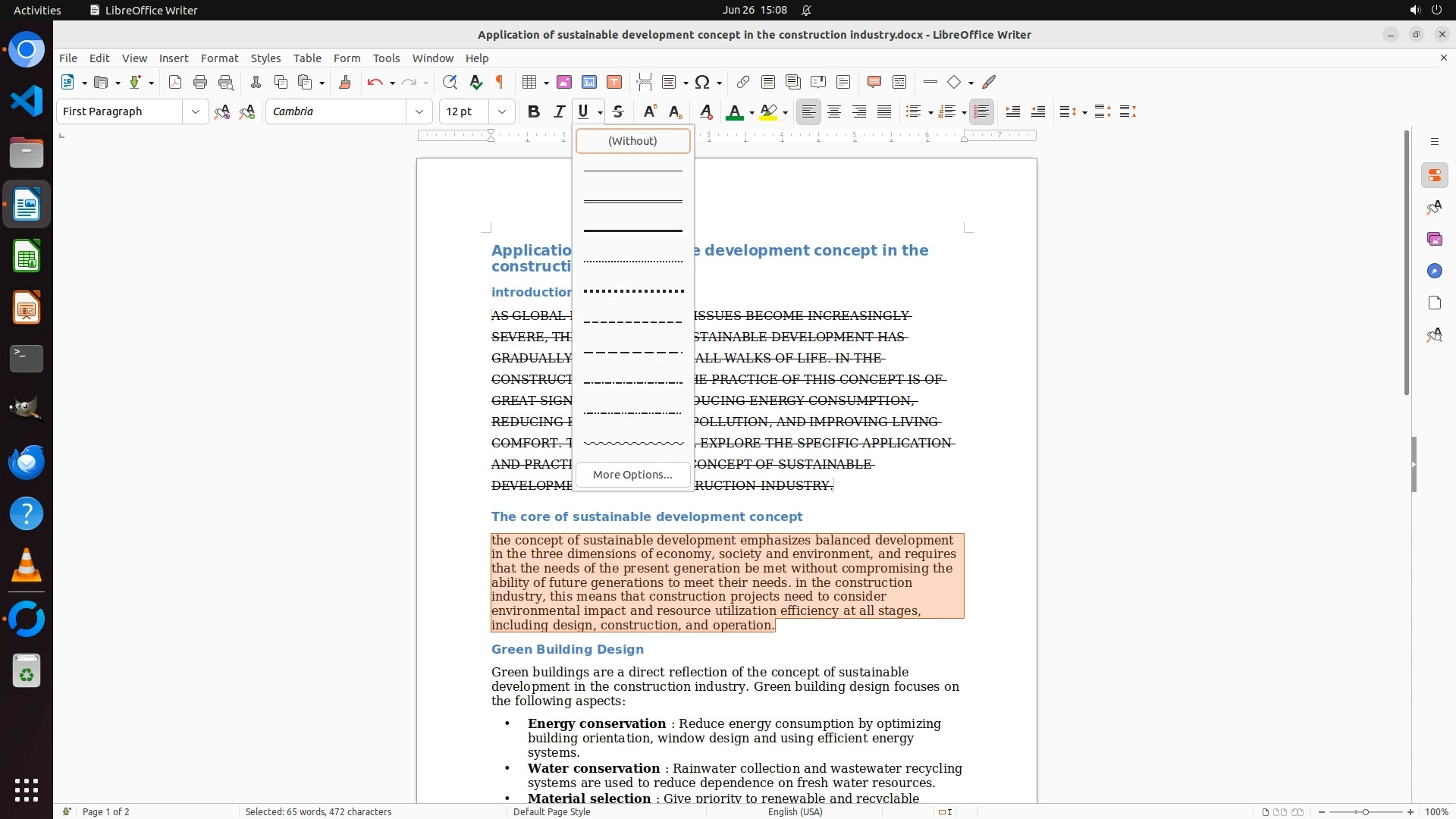Open the font size dropdown
Screen dimensions: 1456x819
coord(502,112)
